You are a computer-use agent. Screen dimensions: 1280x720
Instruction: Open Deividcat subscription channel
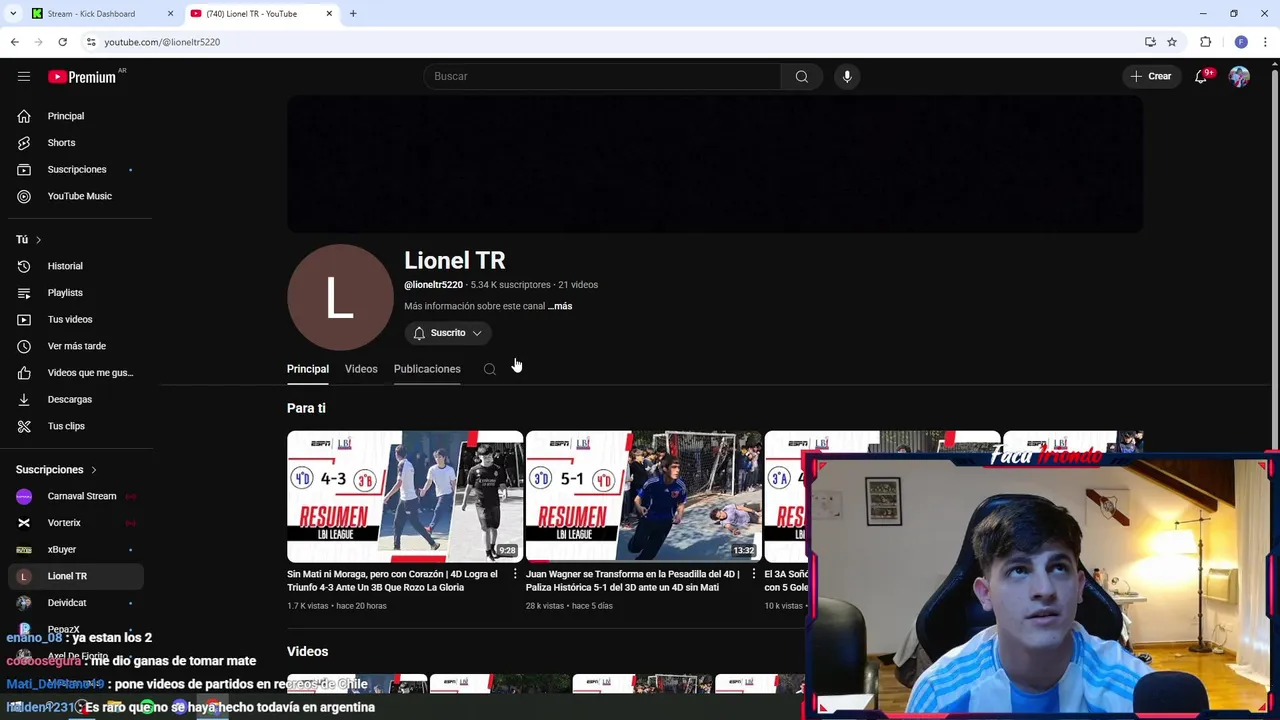(76, 603)
